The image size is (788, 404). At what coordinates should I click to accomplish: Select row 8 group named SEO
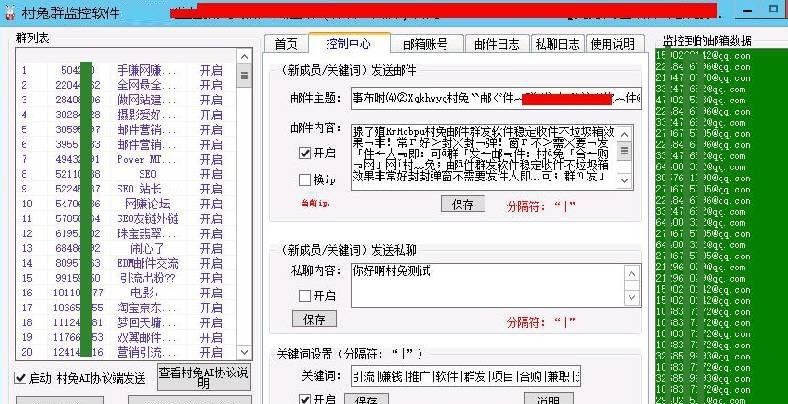(x=127, y=174)
